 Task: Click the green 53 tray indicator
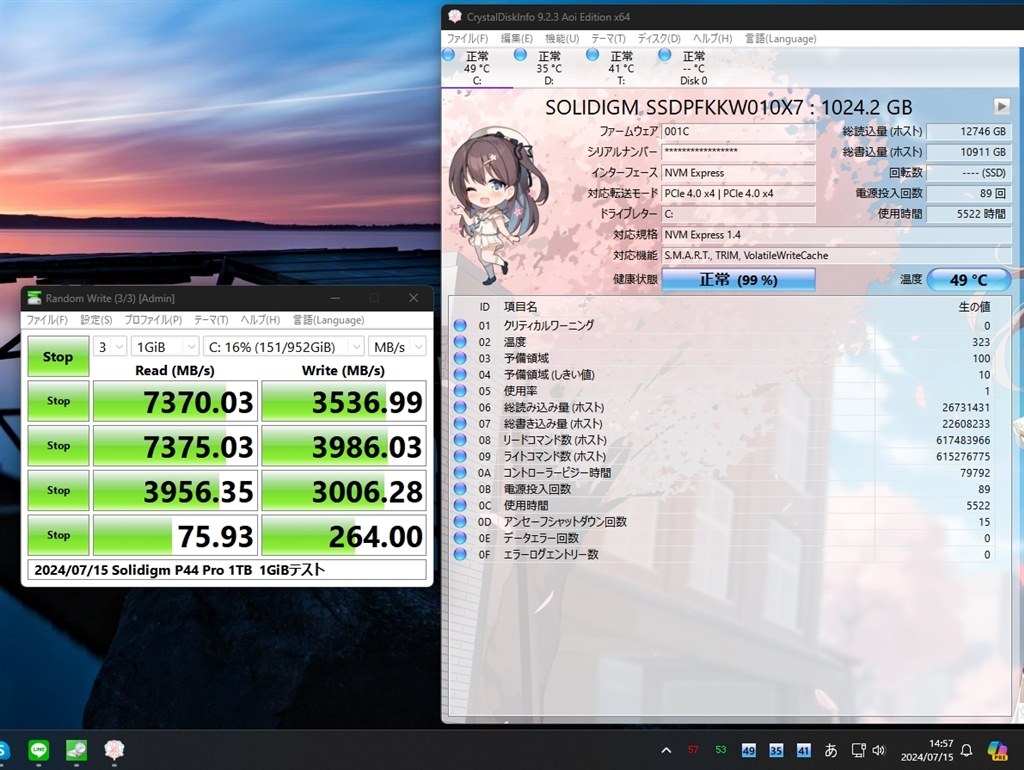tap(720, 750)
